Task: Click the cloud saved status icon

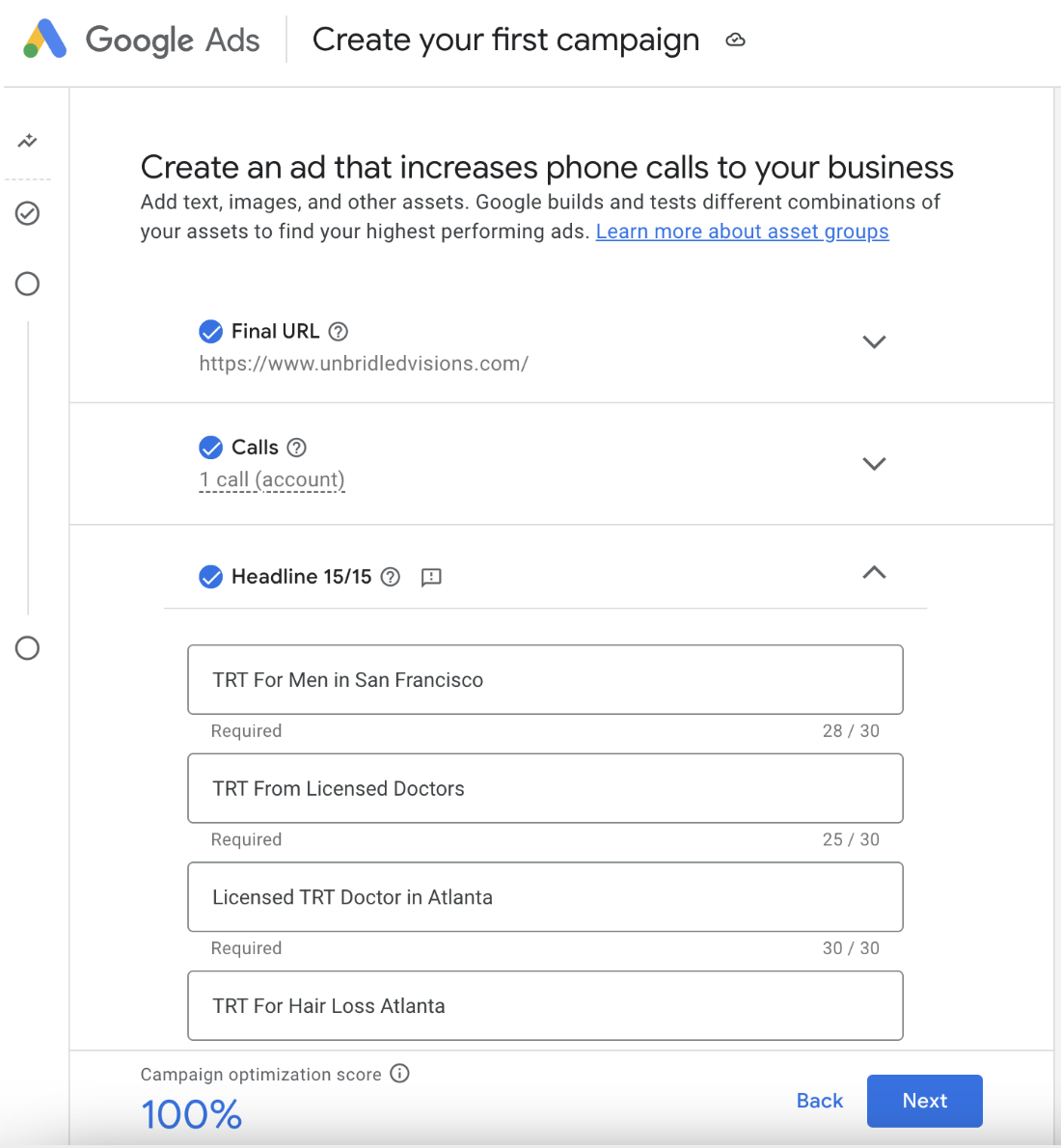Action: pyautogui.click(x=736, y=41)
